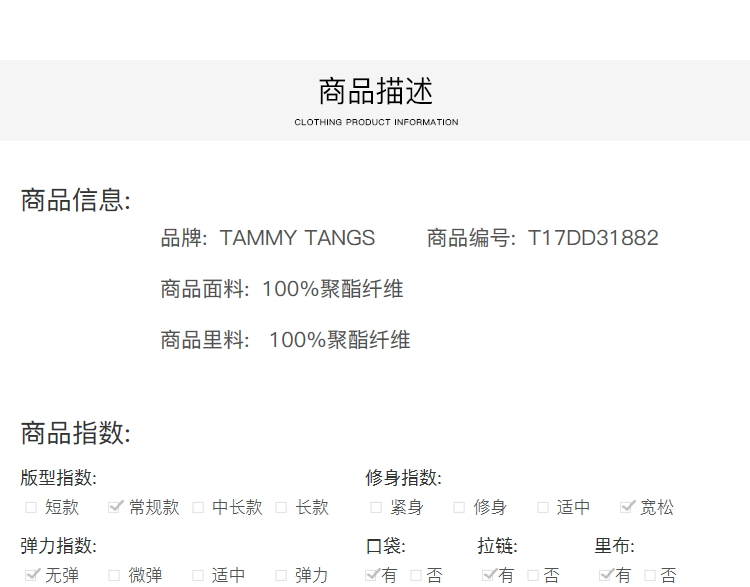Select the 中长款 length checkbox

pyautogui.click(x=198, y=507)
